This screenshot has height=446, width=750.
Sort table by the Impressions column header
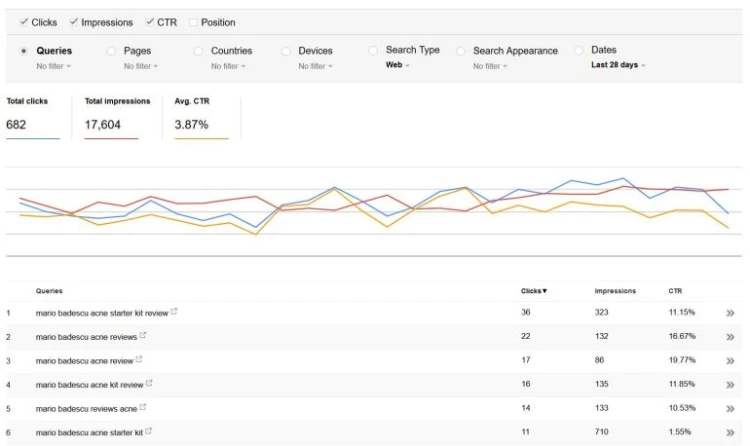[615, 291]
